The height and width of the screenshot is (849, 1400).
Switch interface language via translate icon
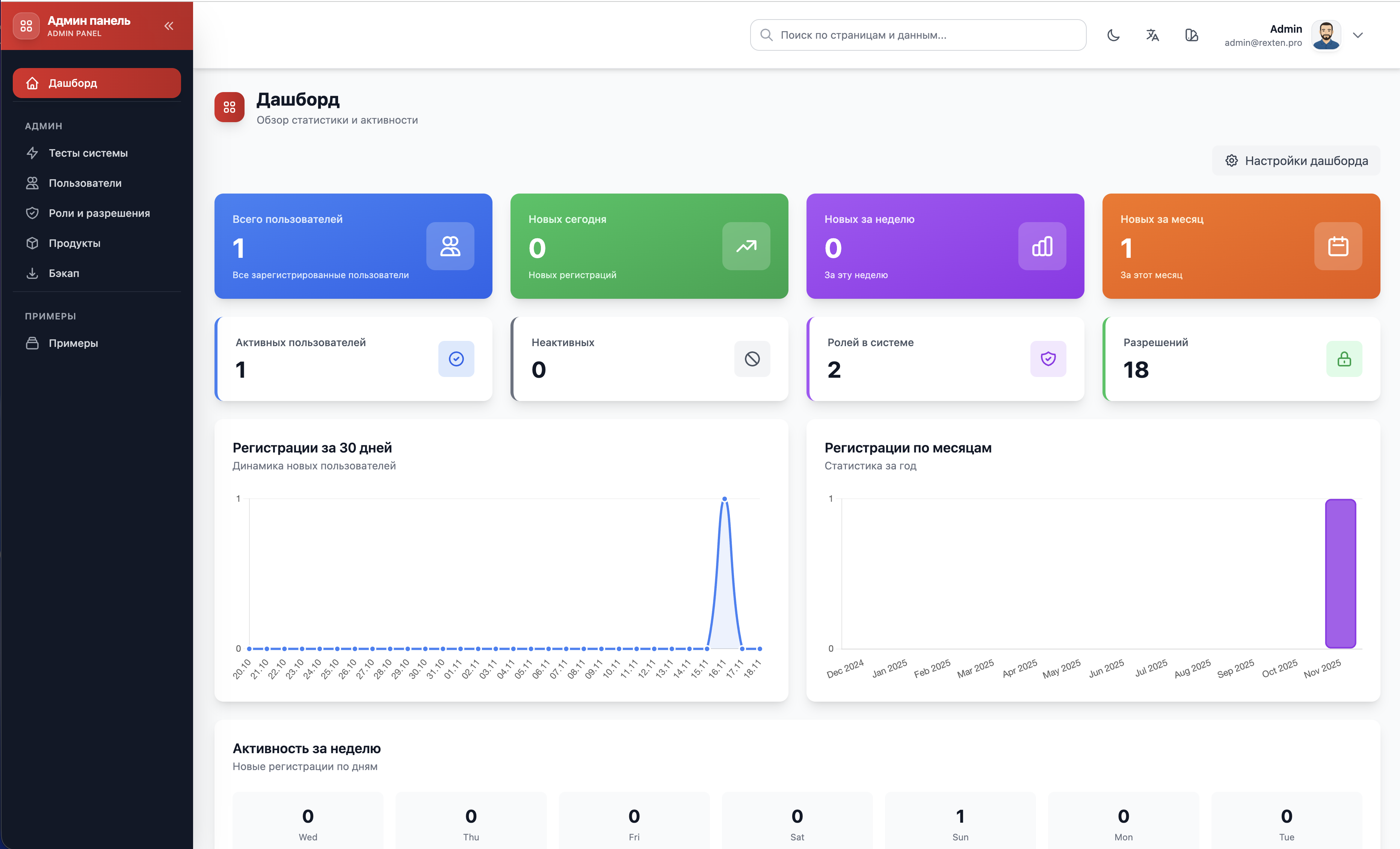pyautogui.click(x=1152, y=35)
